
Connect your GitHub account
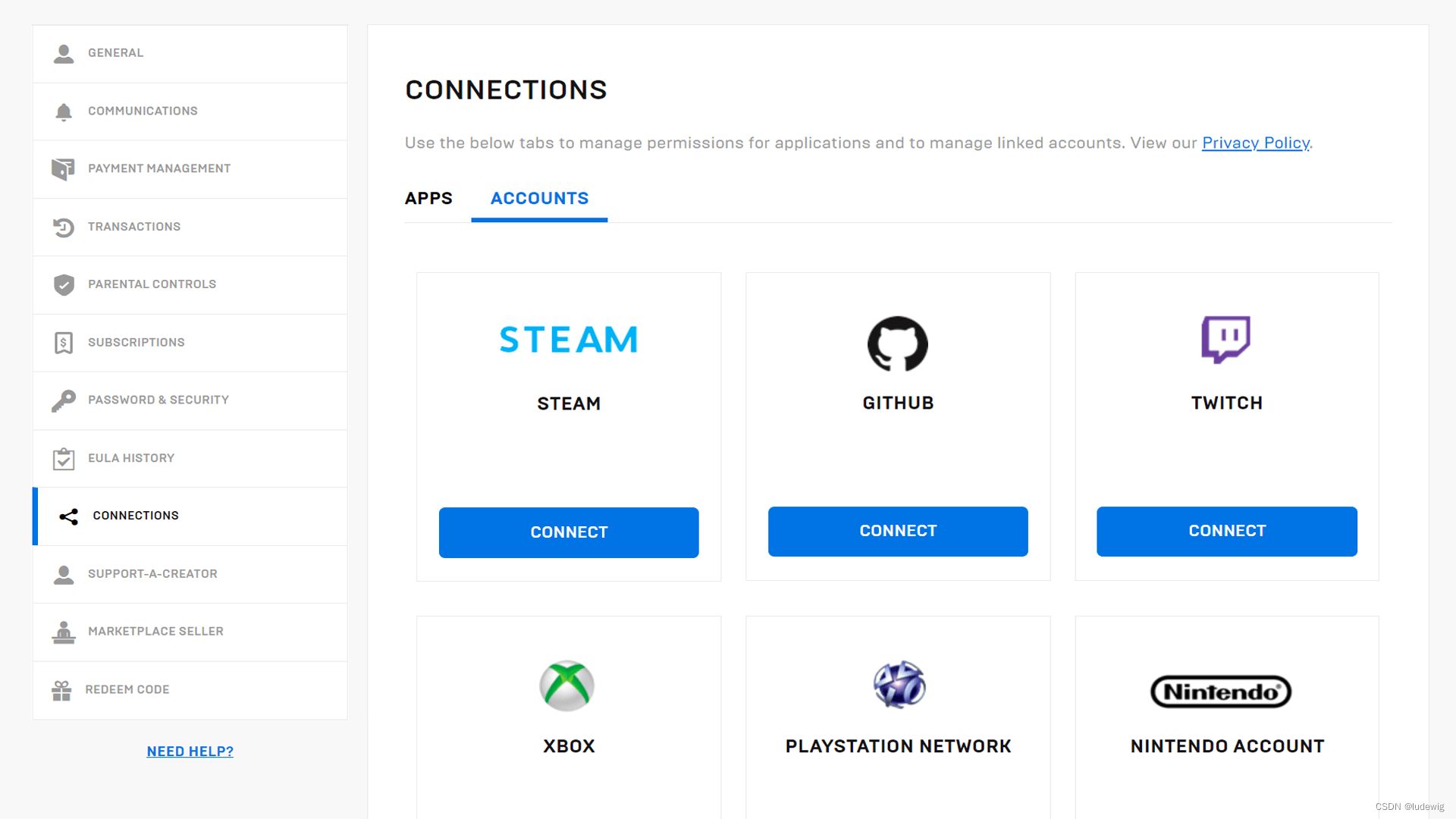898,532
